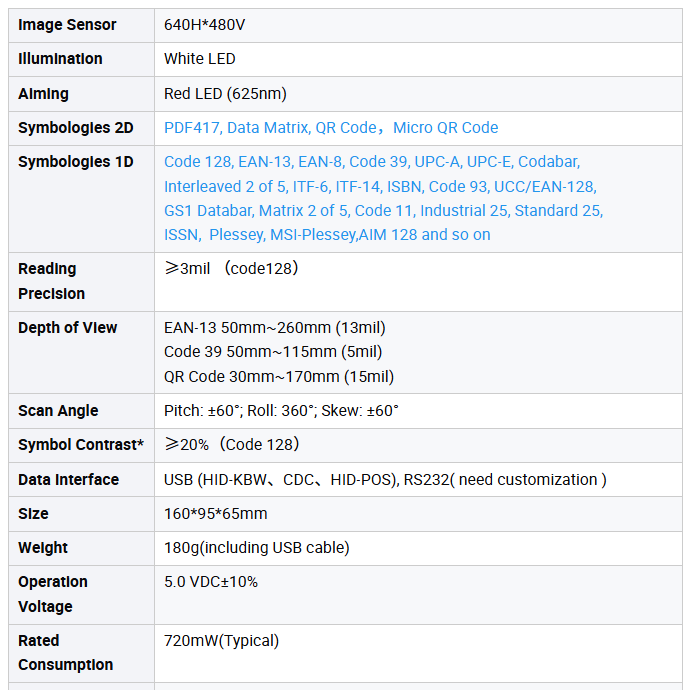Click the Interleaved 2 of 5 line
Viewport: 688px width, 690px height.
coord(380,187)
